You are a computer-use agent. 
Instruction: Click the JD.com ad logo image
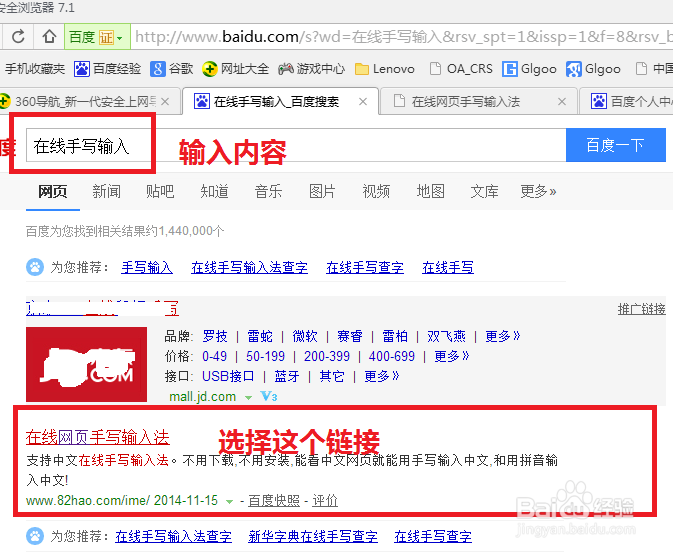(x=86, y=365)
